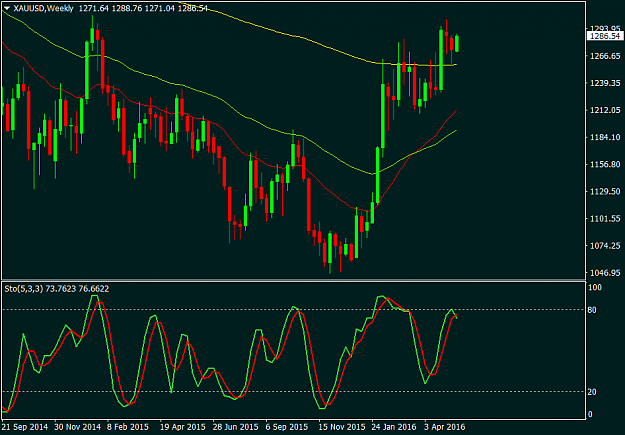This screenshot has height=435, width=625.
Task: Select the highlighted current price label 1286.54
Action: [x=605, y=36]
